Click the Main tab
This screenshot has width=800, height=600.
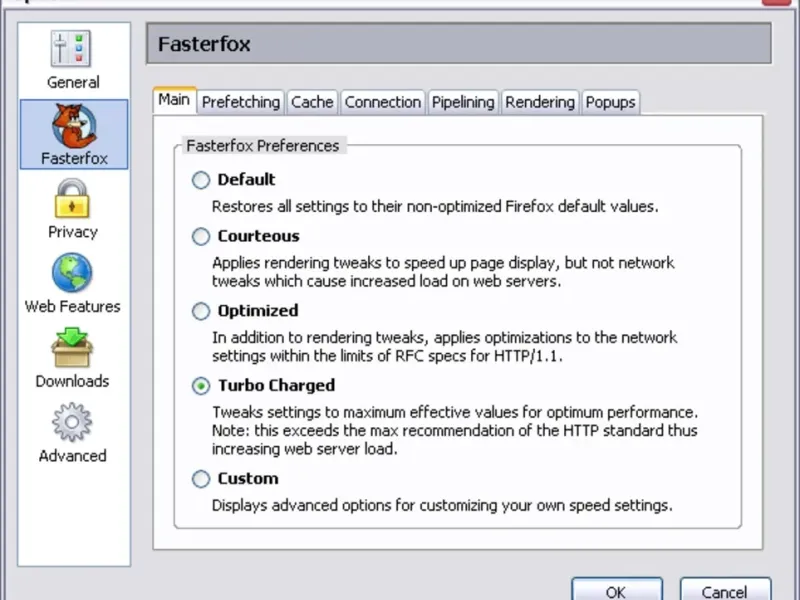click(173, 100)
